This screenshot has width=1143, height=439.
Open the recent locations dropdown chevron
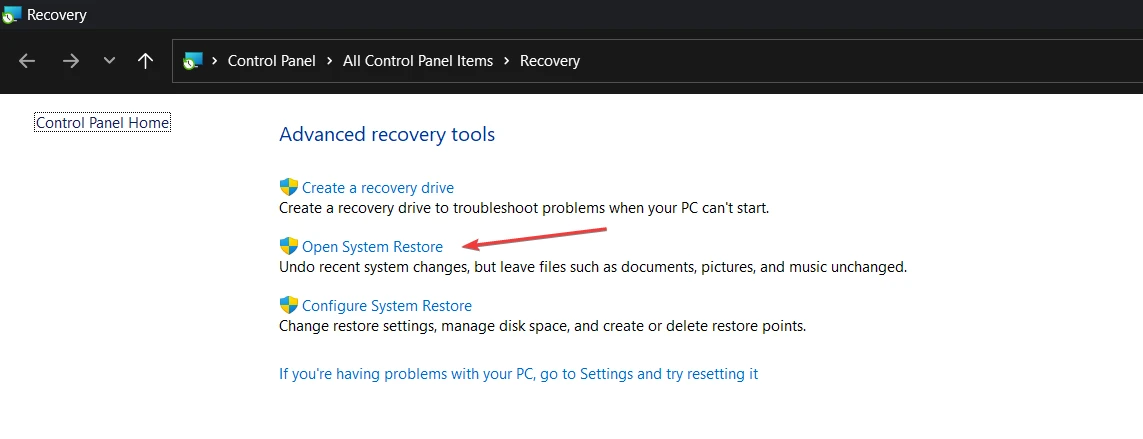109,61
